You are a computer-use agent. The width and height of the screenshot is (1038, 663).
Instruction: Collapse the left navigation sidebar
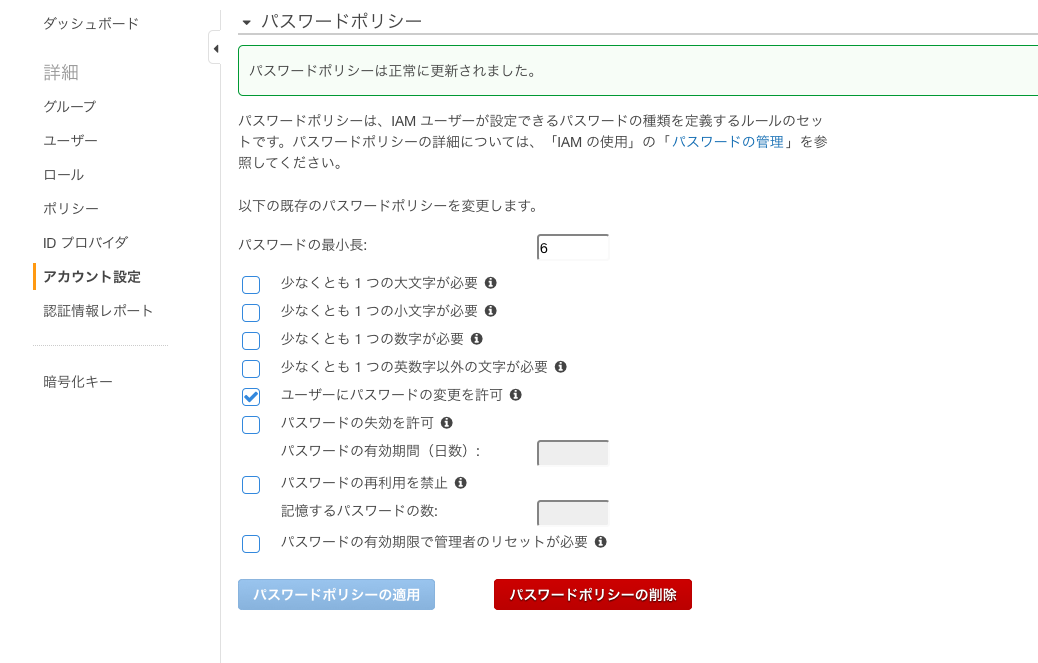pyautogui.click(x=216, y=47)
